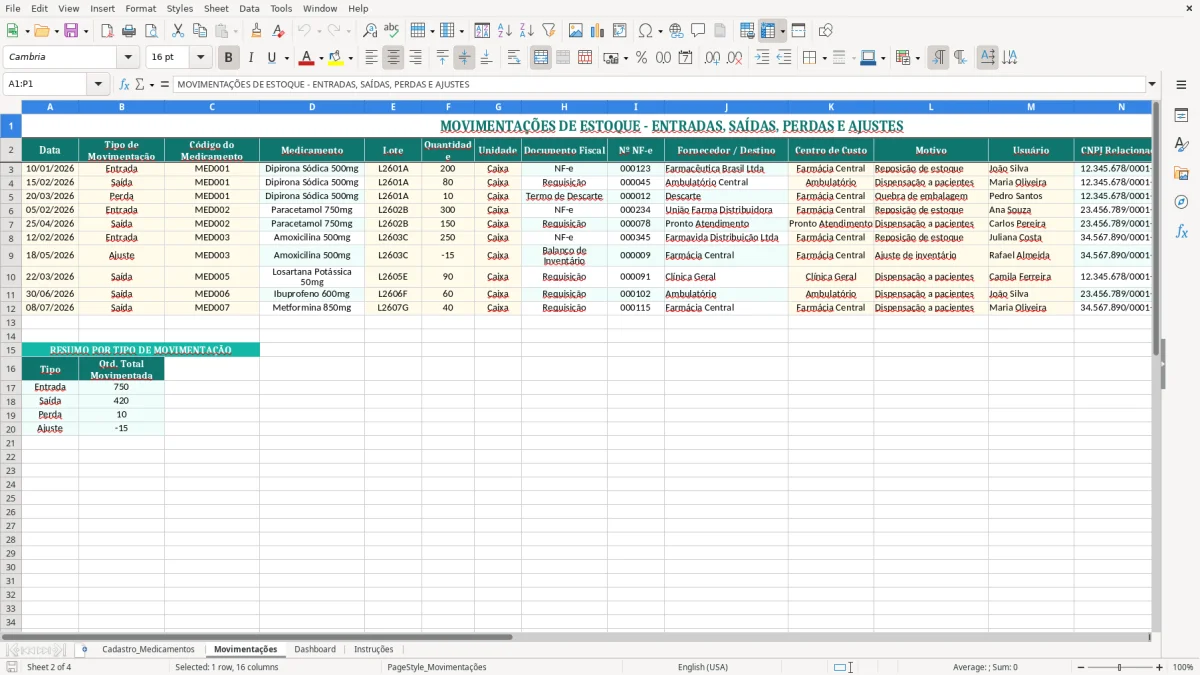
Task: Open the Sheet menu
Action: click(x=216, y=8)
